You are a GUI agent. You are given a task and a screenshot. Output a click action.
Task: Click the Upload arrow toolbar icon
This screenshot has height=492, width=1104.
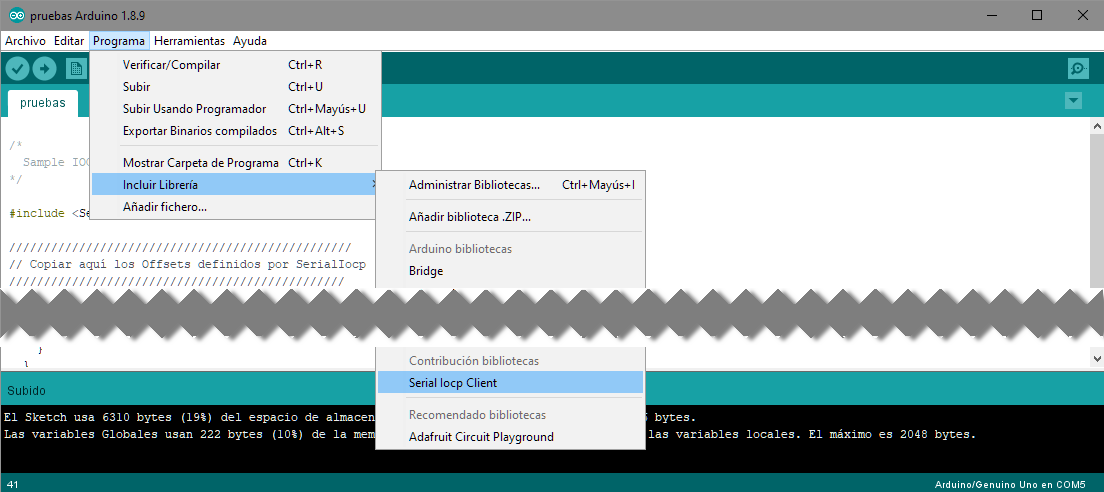(45, 68)
